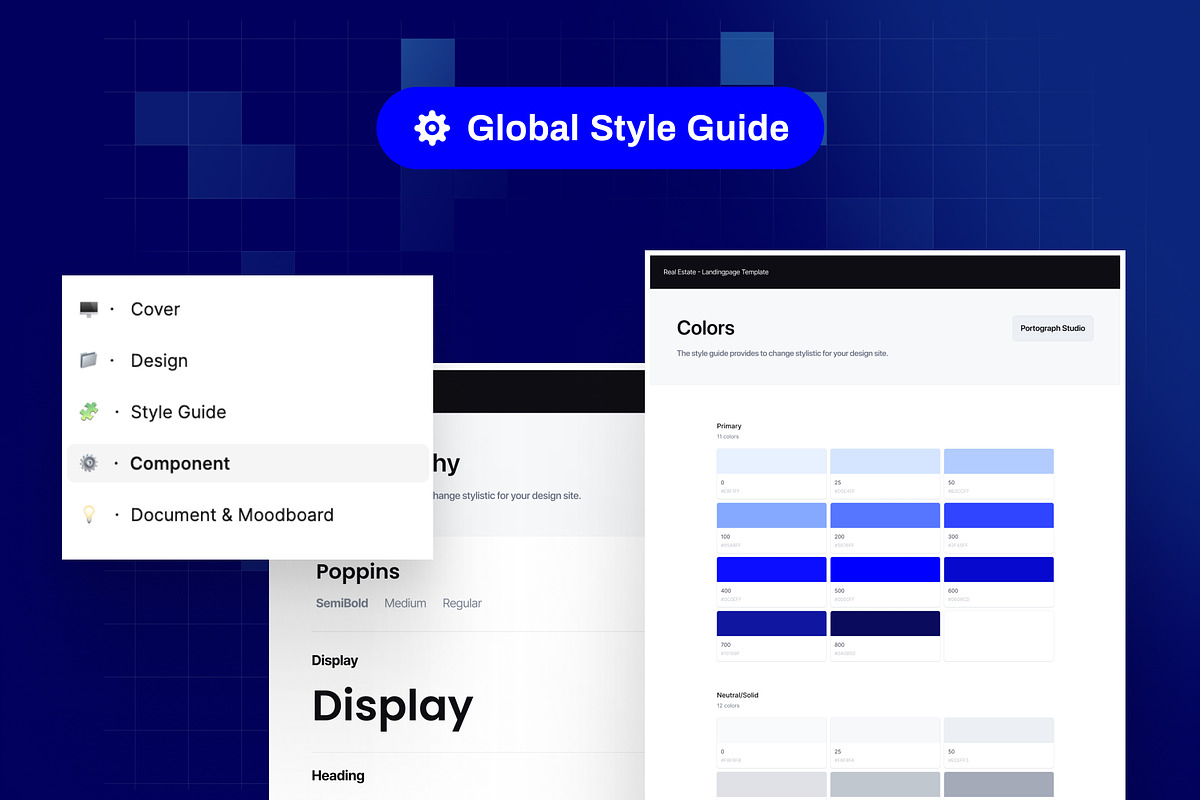Pick the Primary 200 color swatch

(885, 515)
